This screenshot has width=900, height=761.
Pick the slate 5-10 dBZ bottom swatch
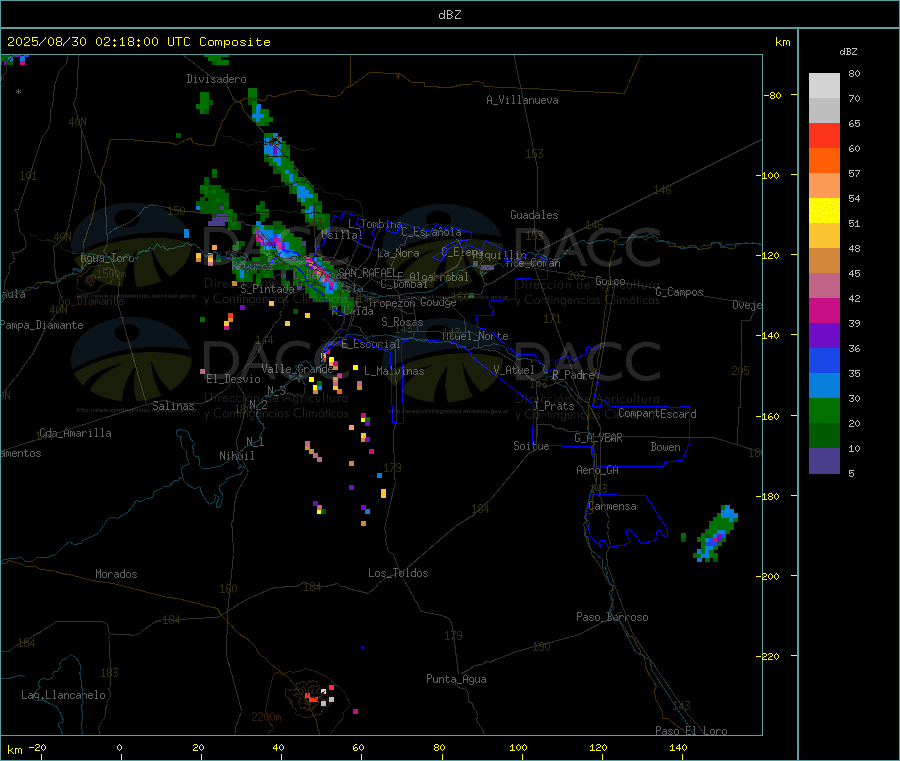[x=824, y=461]
